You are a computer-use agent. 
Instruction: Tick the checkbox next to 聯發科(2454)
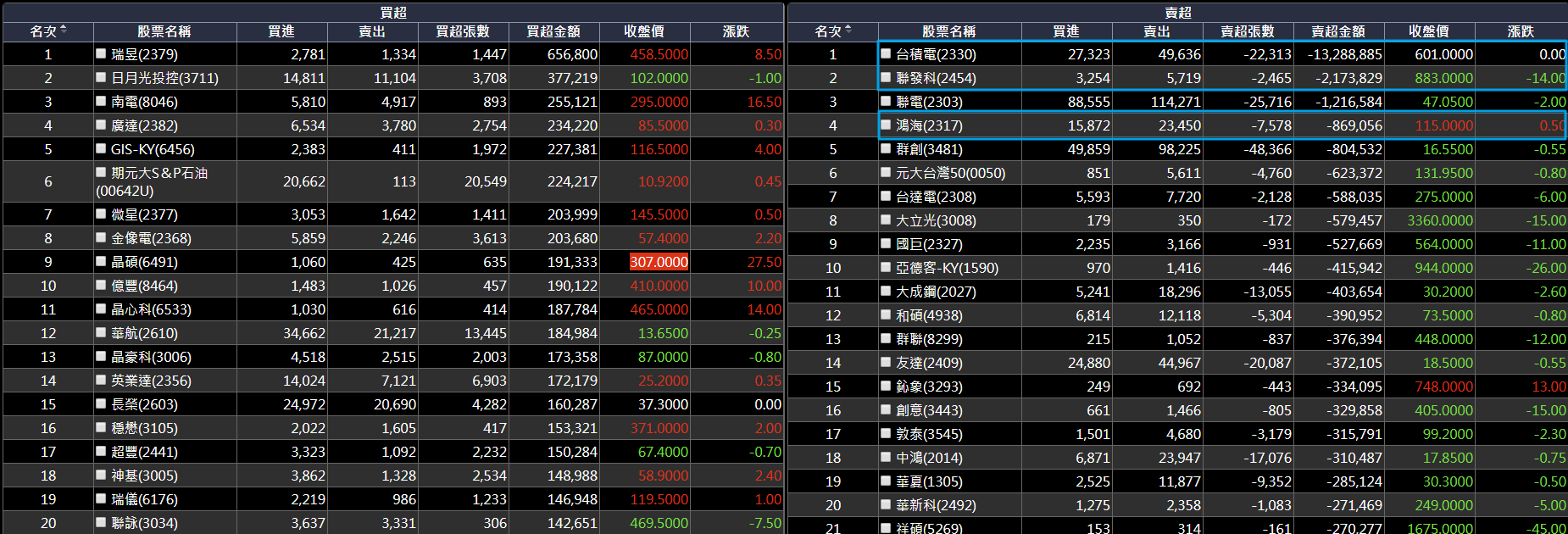pos(886,77)
